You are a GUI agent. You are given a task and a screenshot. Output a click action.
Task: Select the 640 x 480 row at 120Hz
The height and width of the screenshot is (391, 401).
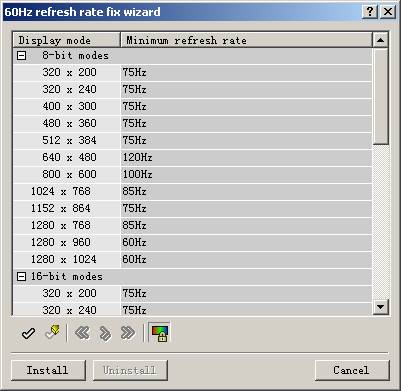[193, 157]
